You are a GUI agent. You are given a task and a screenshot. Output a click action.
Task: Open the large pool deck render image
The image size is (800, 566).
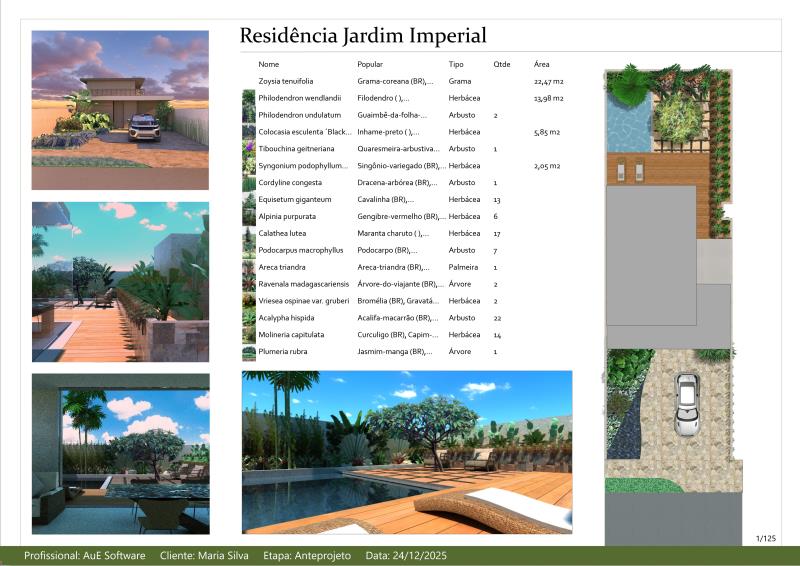(407, 452)
